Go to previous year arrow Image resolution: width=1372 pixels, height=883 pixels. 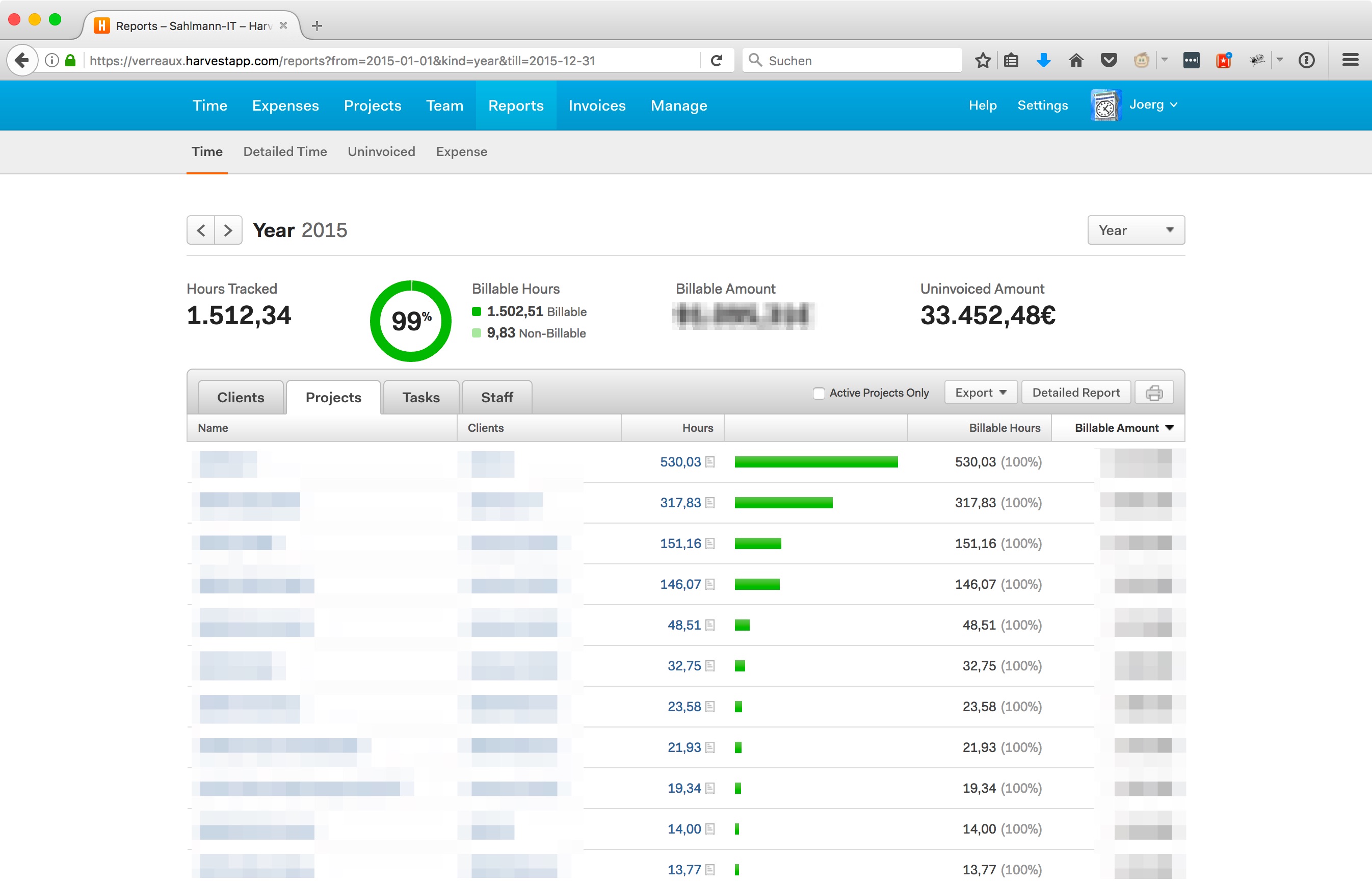201,230
